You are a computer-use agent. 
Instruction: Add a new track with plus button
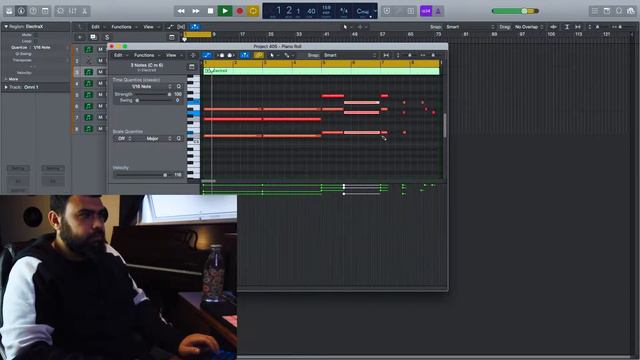point(80,37)
